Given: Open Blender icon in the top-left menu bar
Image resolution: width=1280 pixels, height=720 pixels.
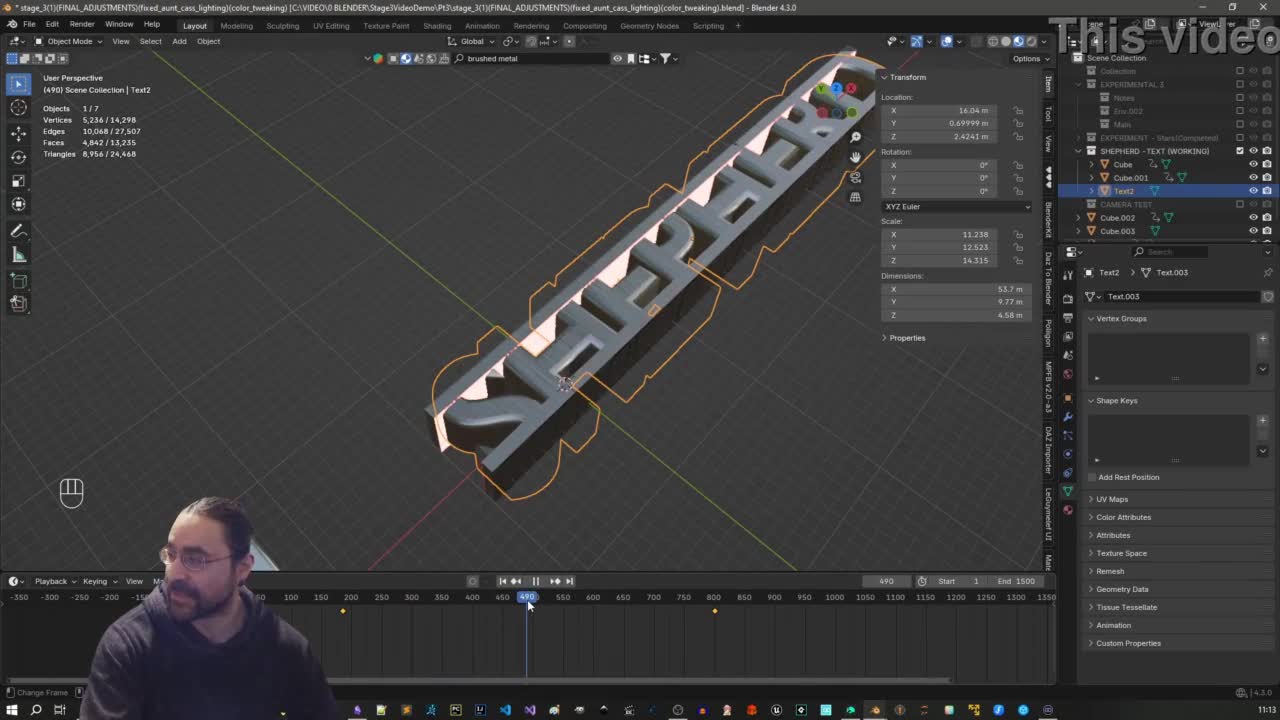Looking at the screenshot, I should tap(10, 24).
